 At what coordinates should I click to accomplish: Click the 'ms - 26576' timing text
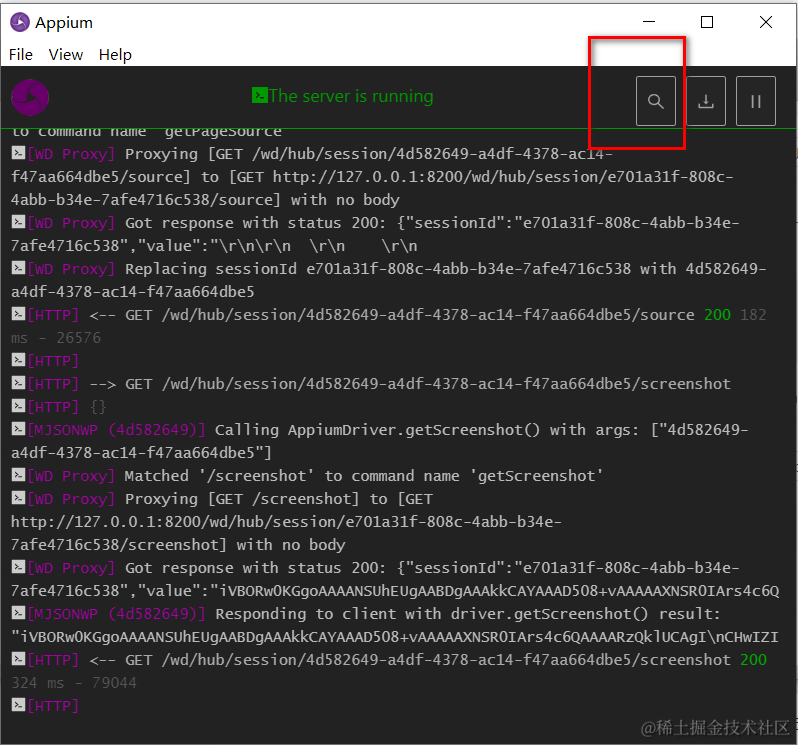coord(56,337)
